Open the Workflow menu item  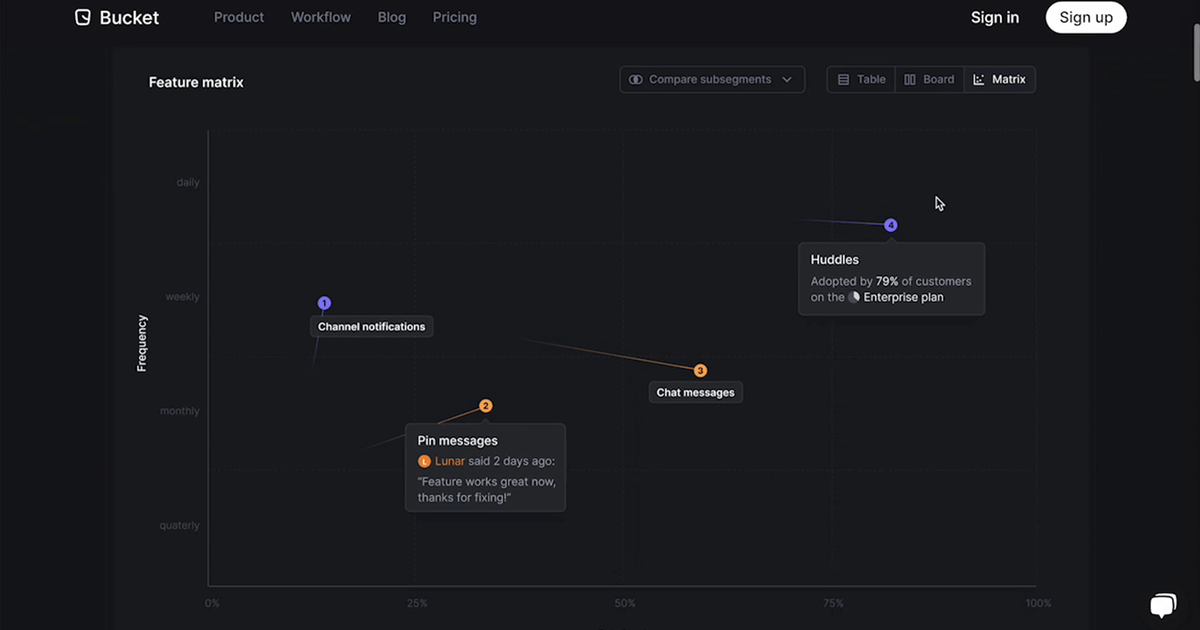click(321, 17)
